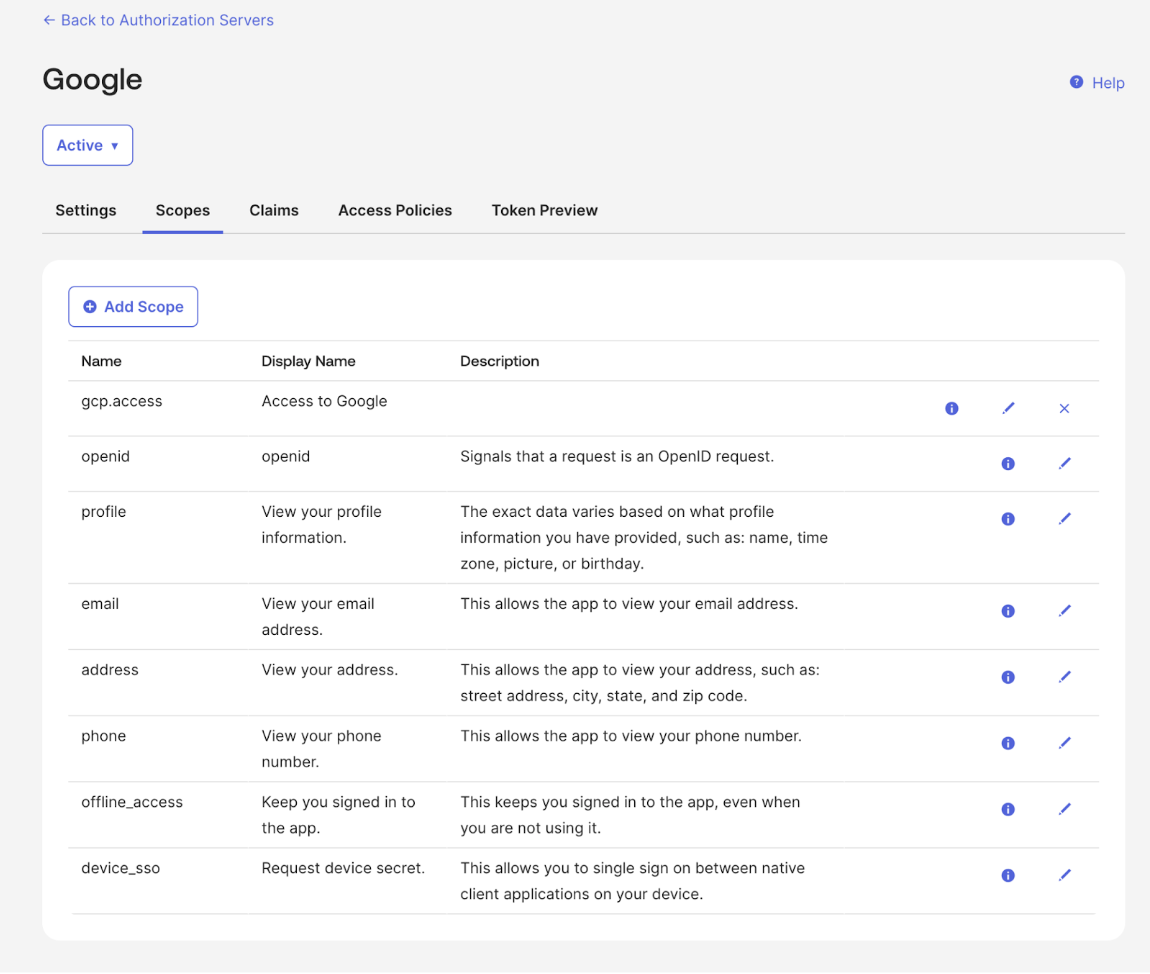Click info icon for gcp.access scope

[951, 408]
